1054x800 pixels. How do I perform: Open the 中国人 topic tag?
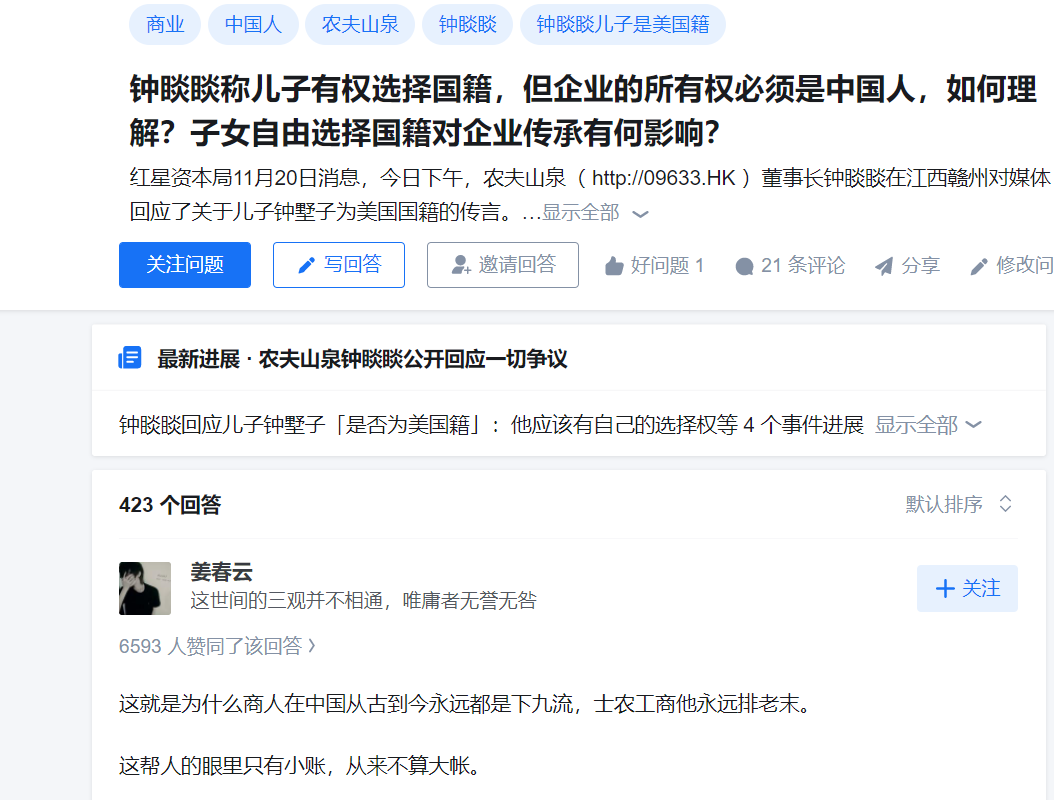tap(253, 24)
